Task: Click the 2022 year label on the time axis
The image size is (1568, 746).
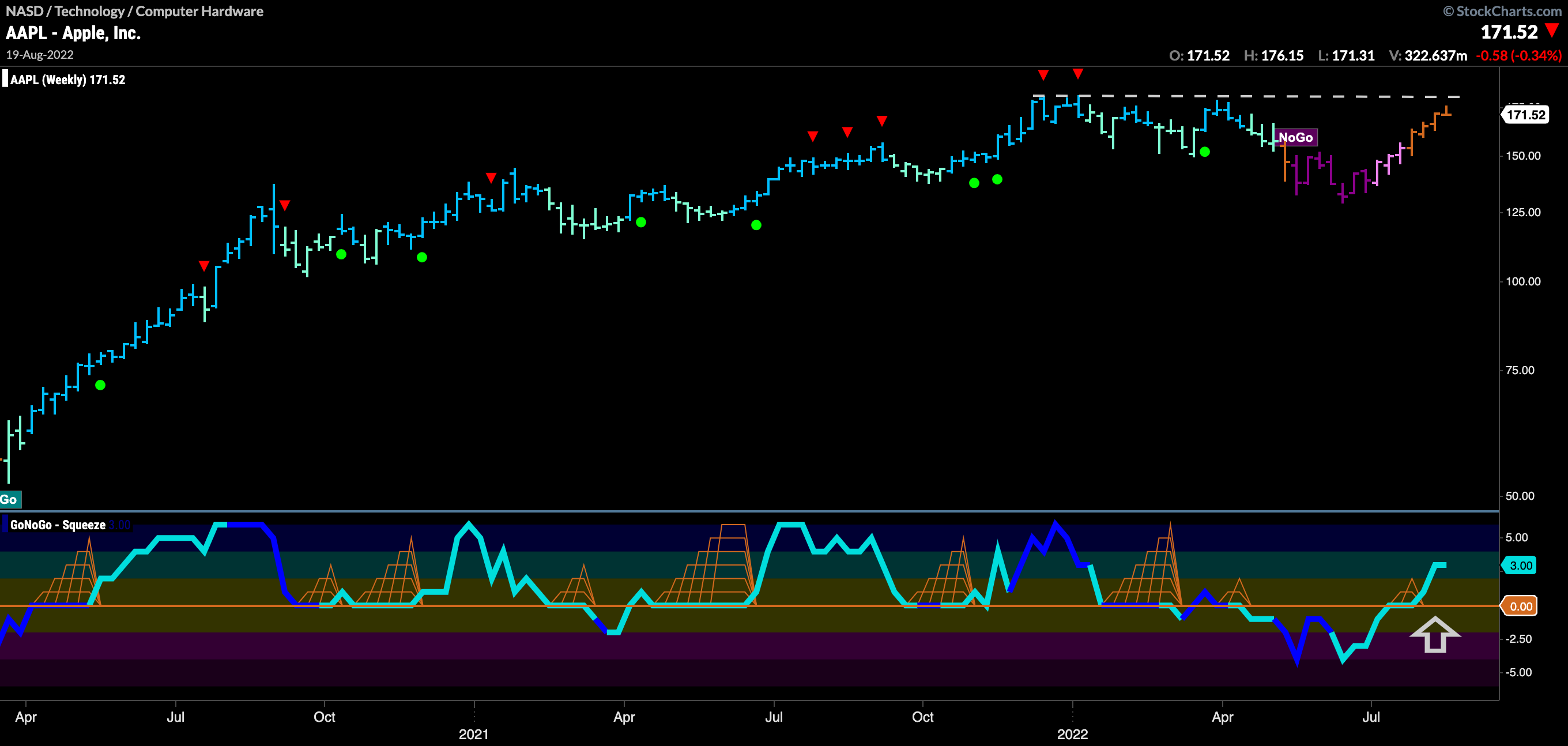Action: tap(1072, 734)
